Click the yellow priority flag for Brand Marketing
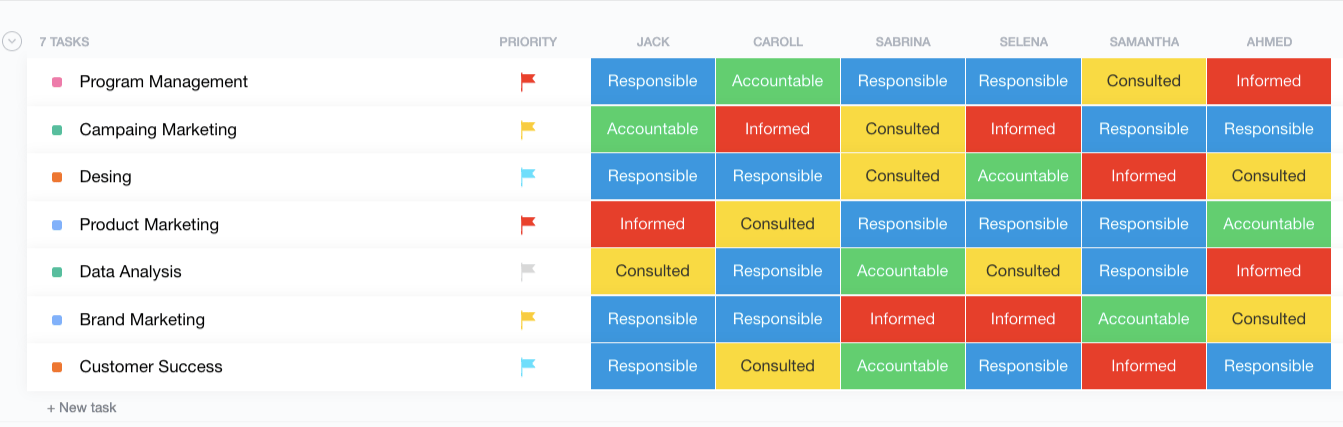The image size is (1343, 427). point(528,320)
